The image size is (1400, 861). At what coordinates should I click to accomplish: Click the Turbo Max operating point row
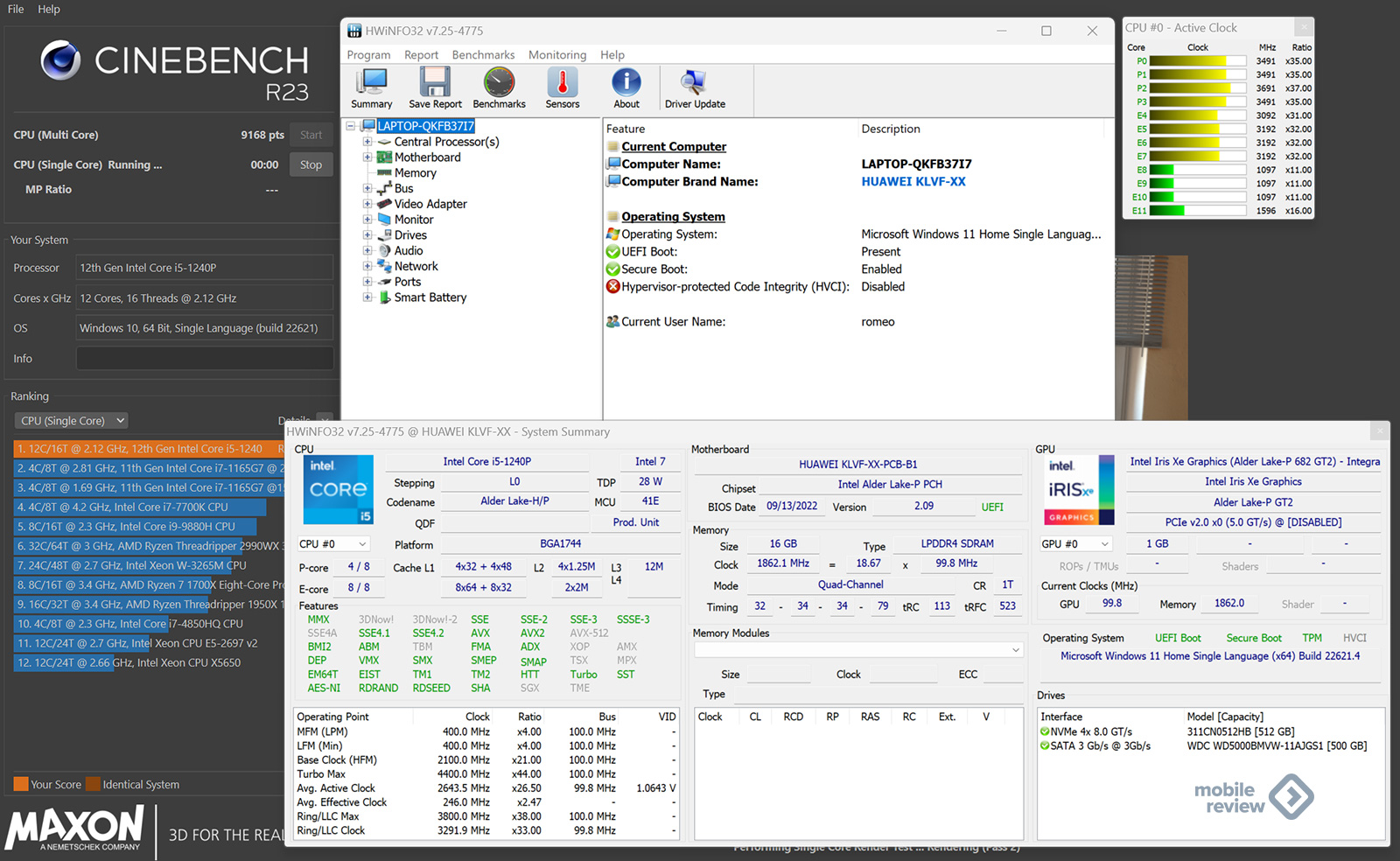tap(486, 774)
